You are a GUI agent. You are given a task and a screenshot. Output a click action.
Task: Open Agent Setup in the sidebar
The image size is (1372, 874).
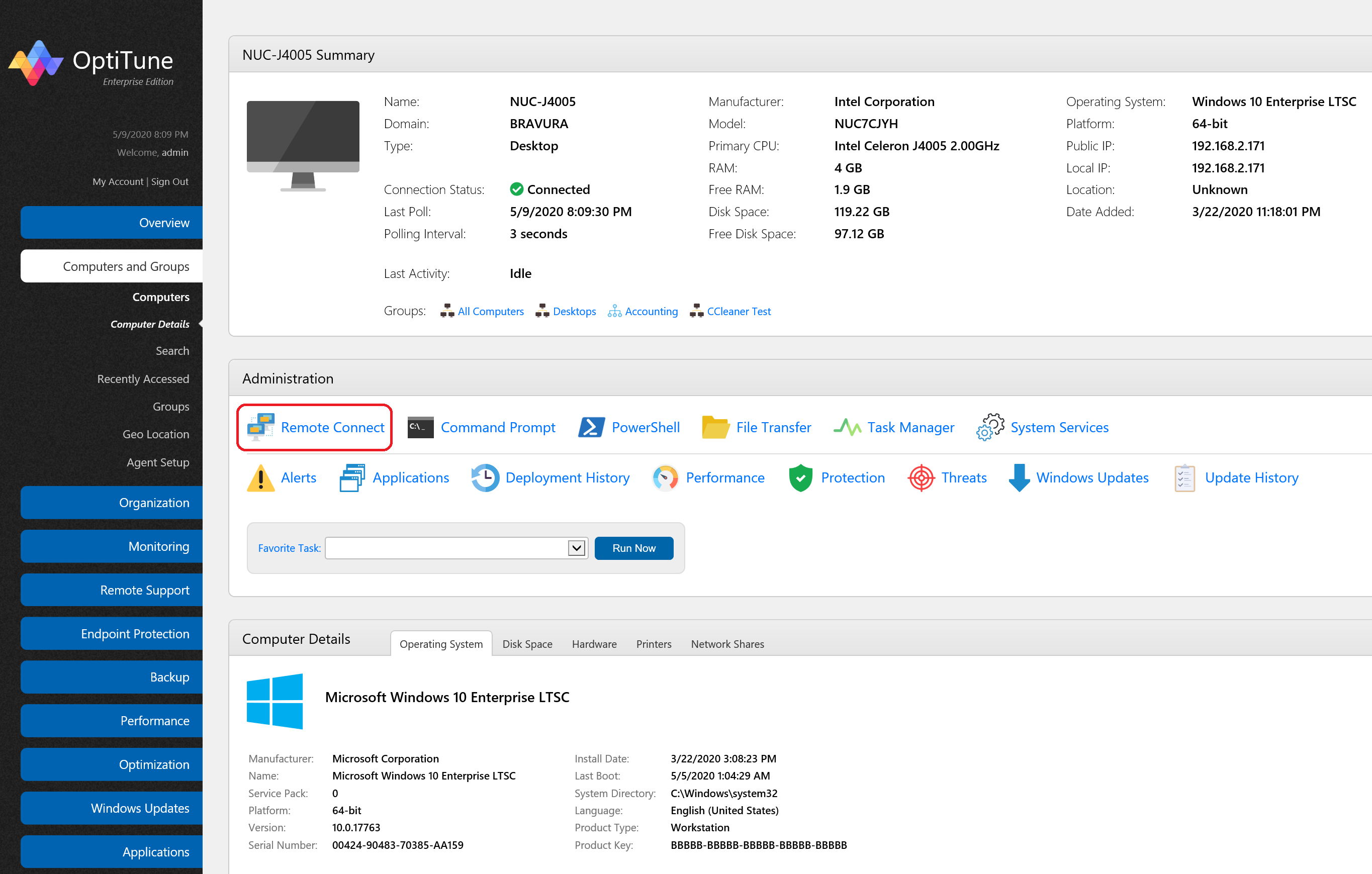tap(158, 463)
